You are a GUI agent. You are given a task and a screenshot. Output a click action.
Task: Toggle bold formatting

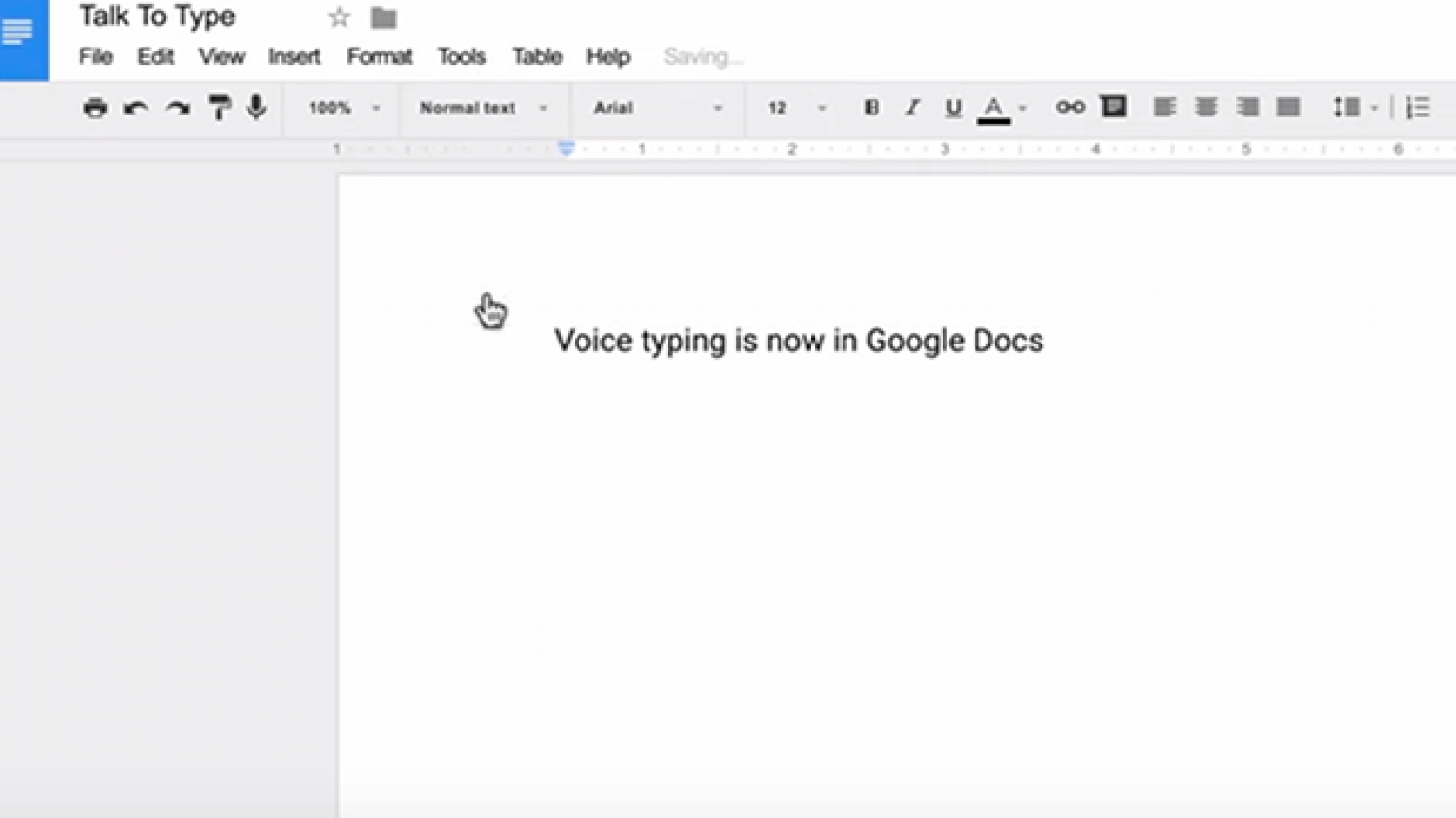[872, 108]
